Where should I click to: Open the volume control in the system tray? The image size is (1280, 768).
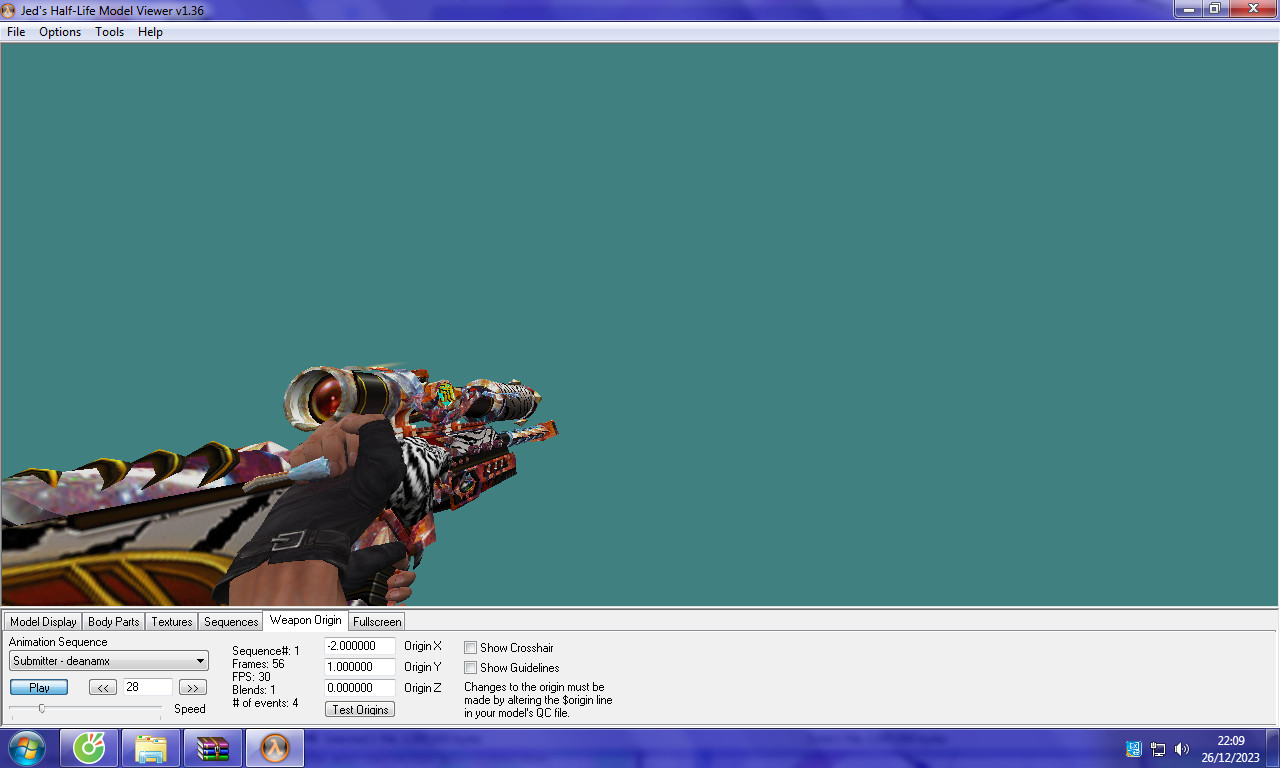[x=1181, y=747]
